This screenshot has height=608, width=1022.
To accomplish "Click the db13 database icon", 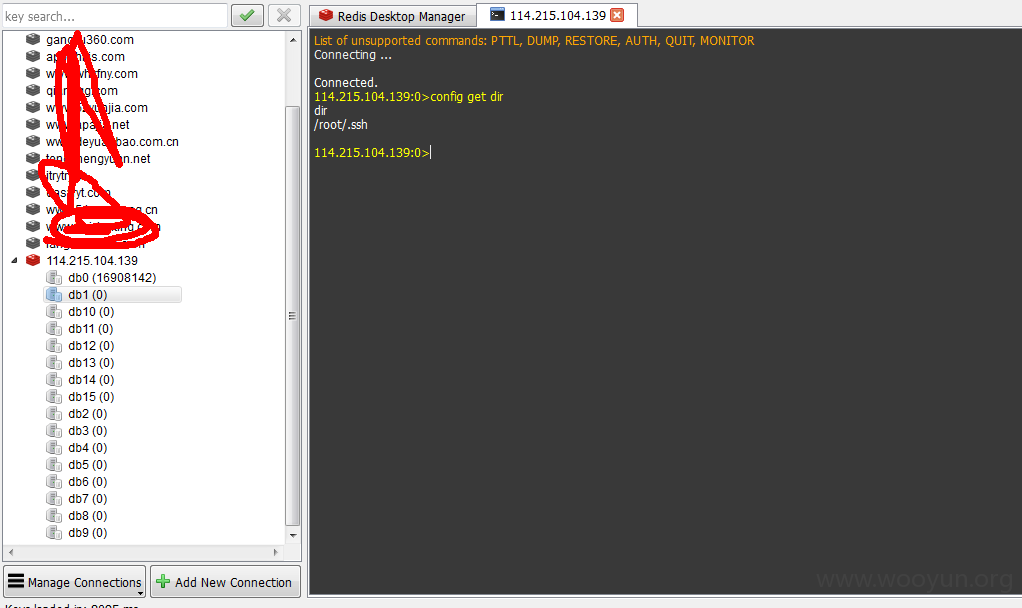I will tap(54, 362).
